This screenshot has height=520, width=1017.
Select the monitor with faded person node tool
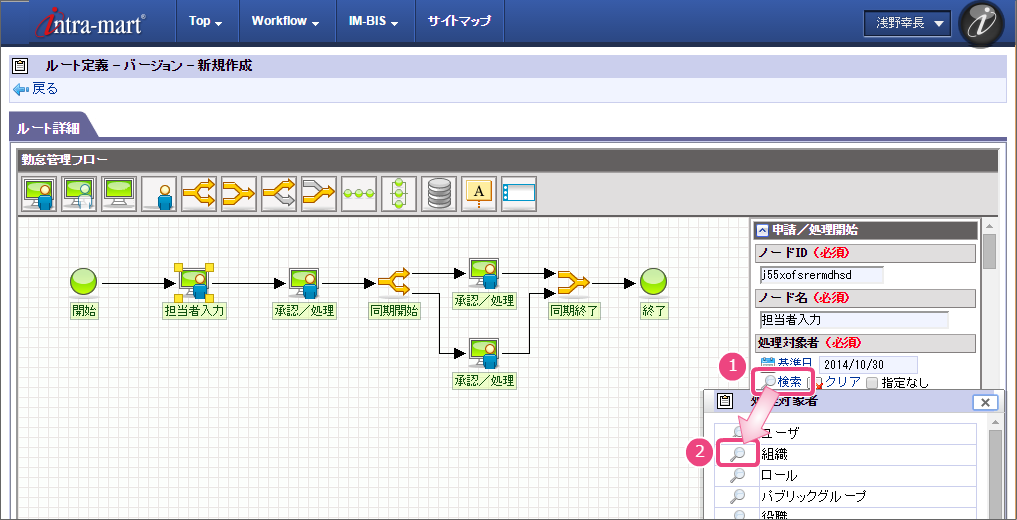click(x=79, y=194)
